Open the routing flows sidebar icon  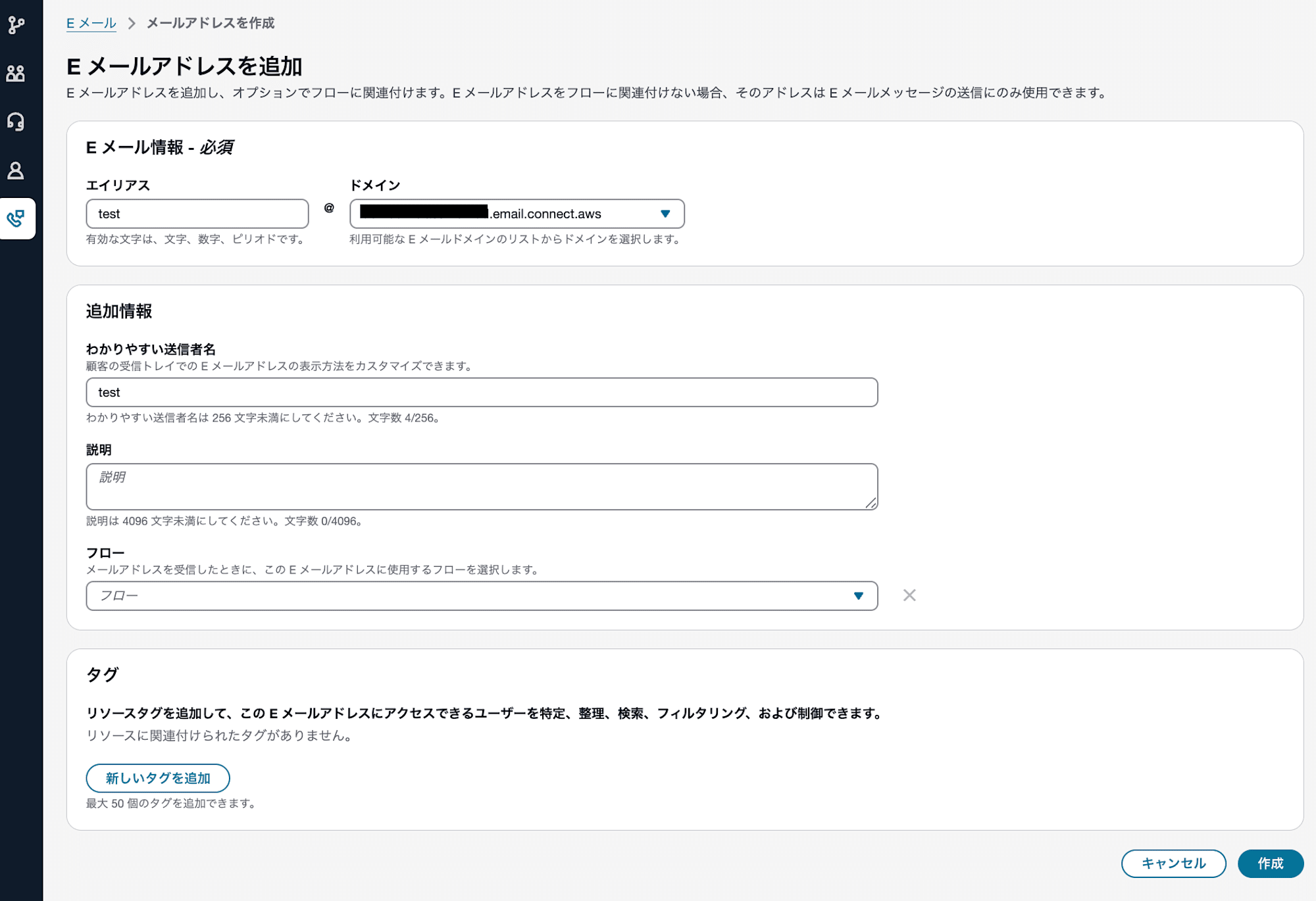click(x=16, y=25)
